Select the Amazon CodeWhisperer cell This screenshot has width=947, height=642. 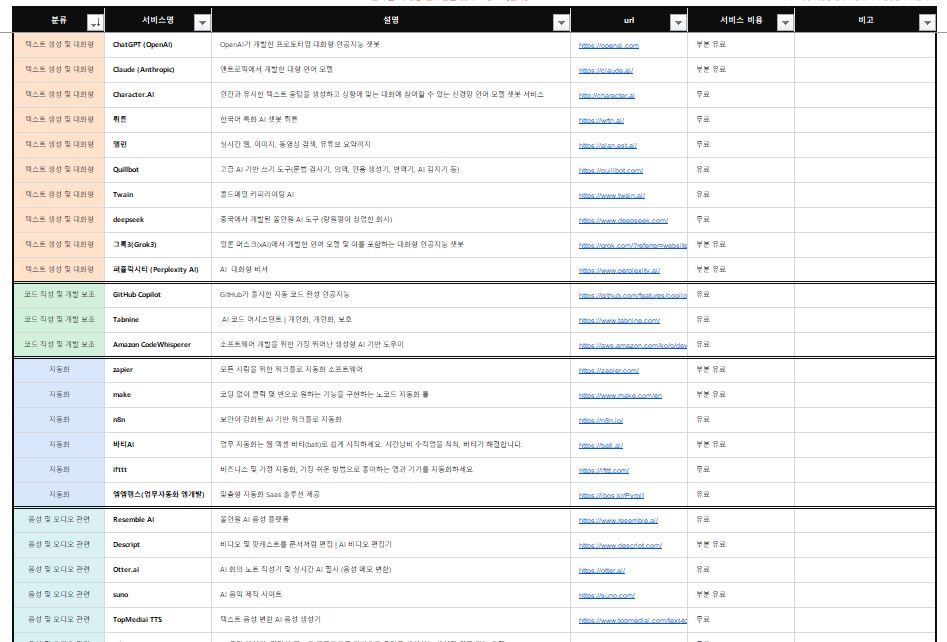tap(158, 345)
